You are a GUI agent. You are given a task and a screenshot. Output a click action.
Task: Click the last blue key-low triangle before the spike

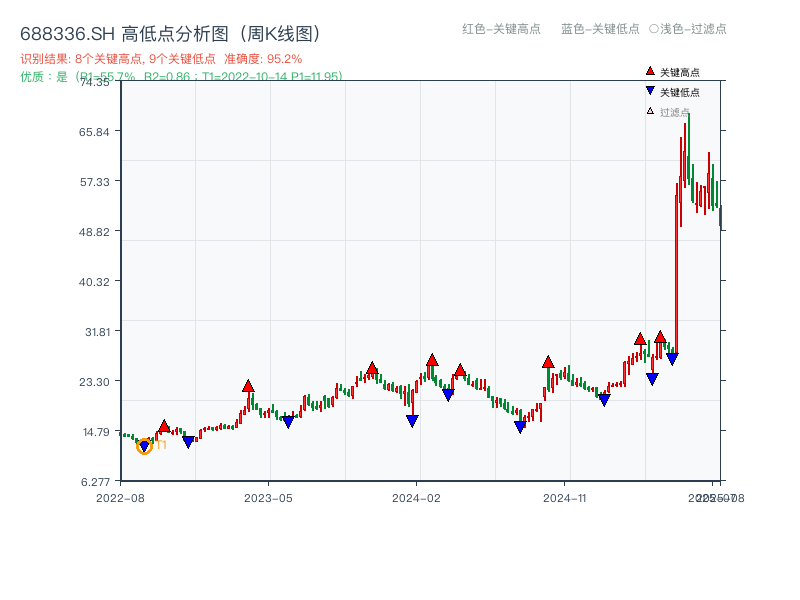672,359
